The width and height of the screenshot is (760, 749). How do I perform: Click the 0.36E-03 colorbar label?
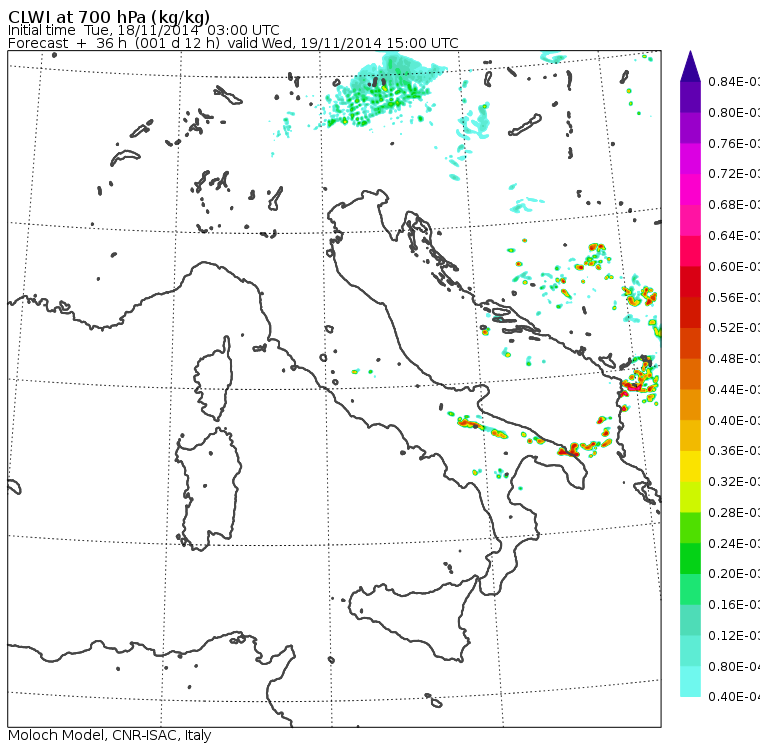[x=734, y=451]
